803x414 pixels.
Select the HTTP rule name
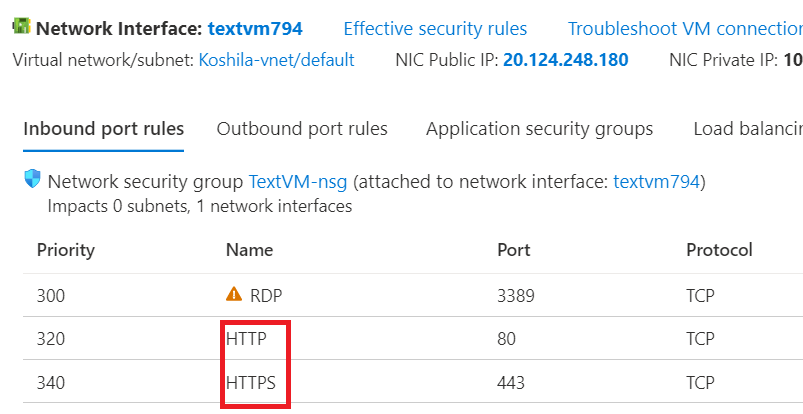click(x=246, y=339)
